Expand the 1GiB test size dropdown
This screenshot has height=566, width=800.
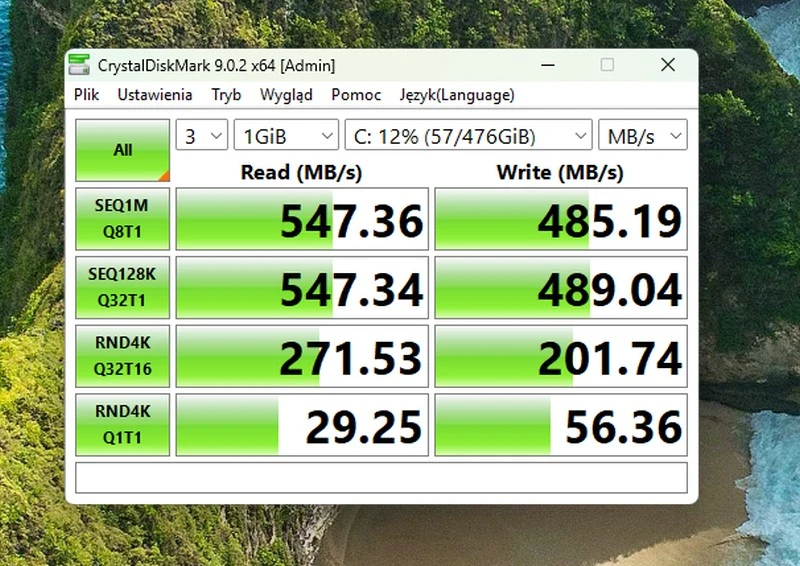pos(286,136)
